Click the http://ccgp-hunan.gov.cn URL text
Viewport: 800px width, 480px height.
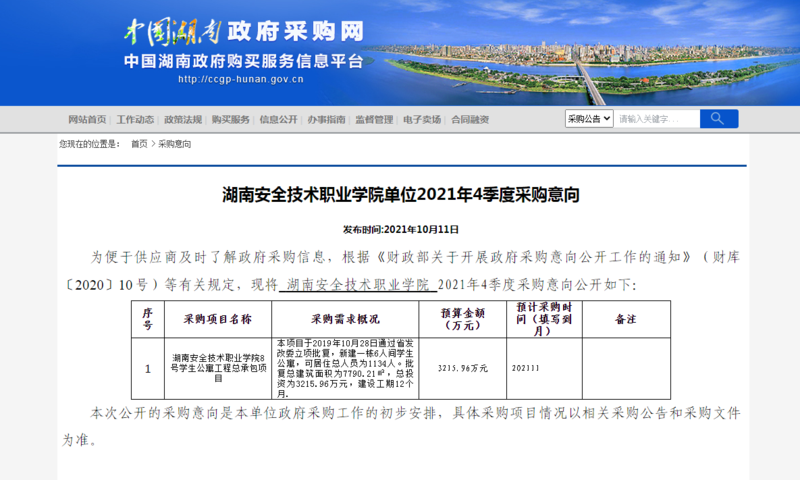pyautogui.click(x=241, y=80)
